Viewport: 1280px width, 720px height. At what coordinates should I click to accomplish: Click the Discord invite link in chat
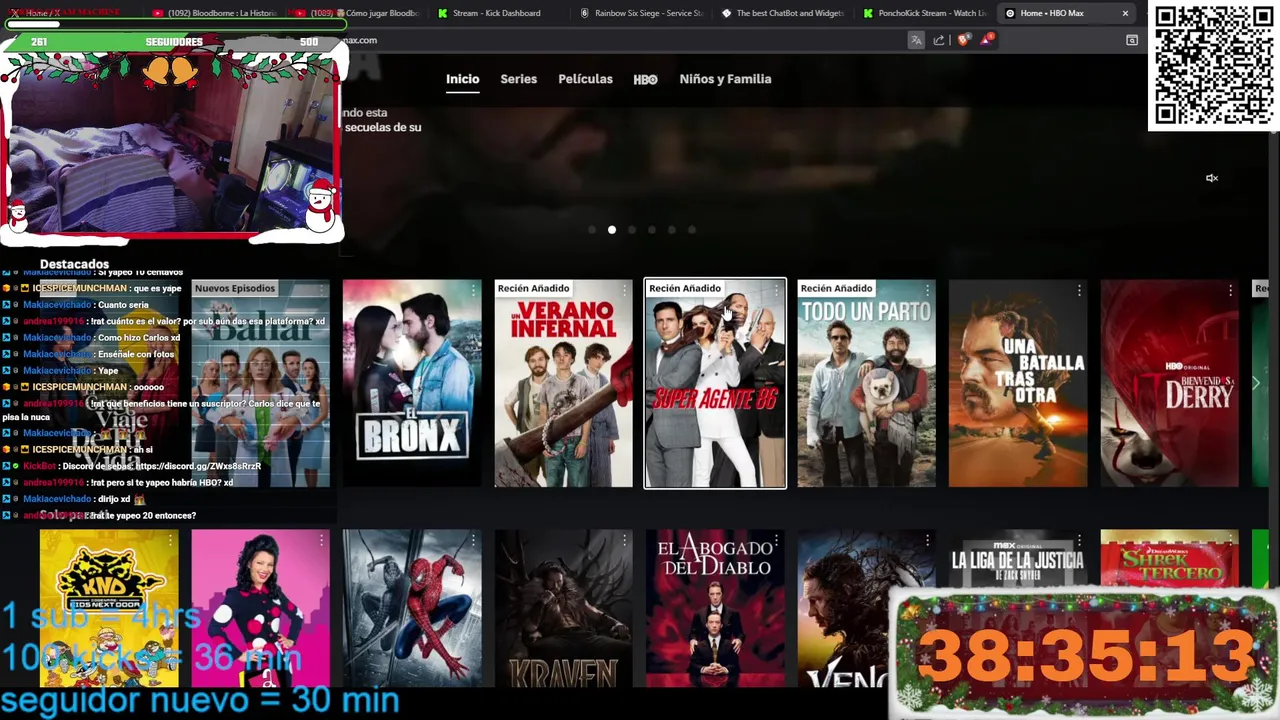198,466
